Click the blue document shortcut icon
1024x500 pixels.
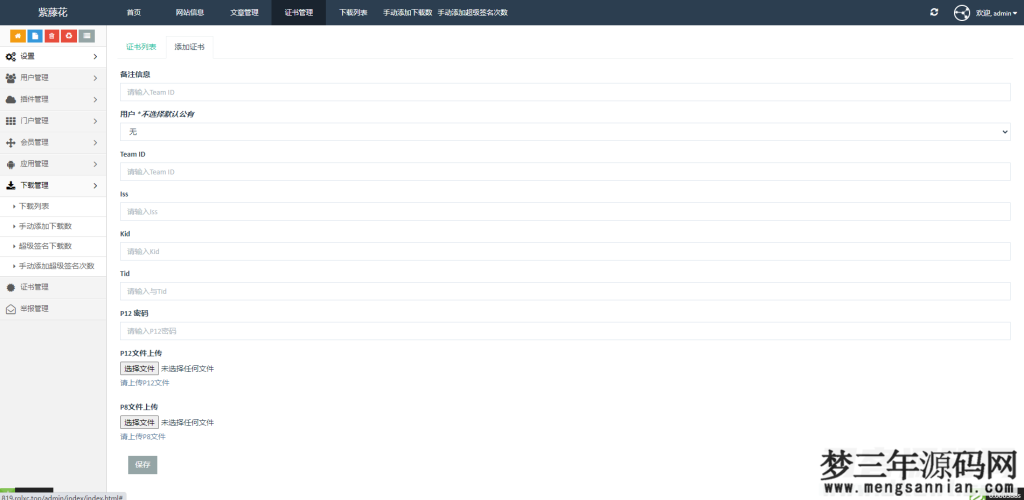34,36
